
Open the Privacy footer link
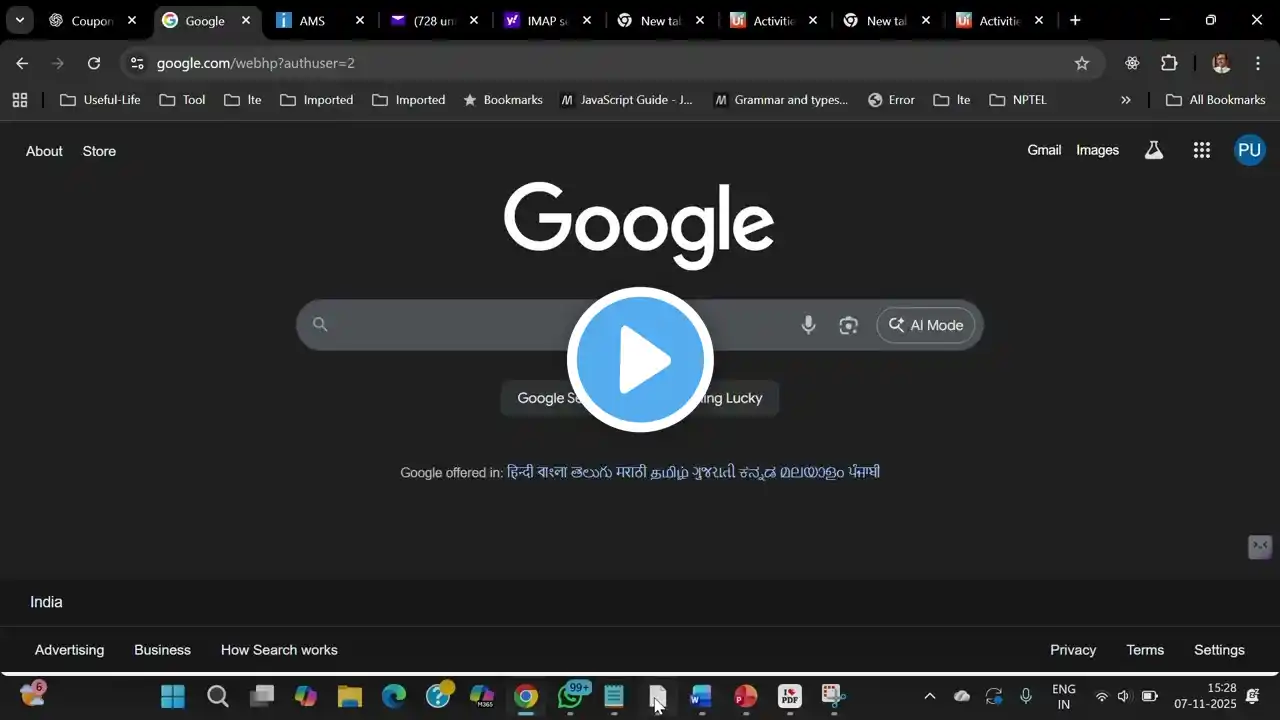click(1073, 650)
